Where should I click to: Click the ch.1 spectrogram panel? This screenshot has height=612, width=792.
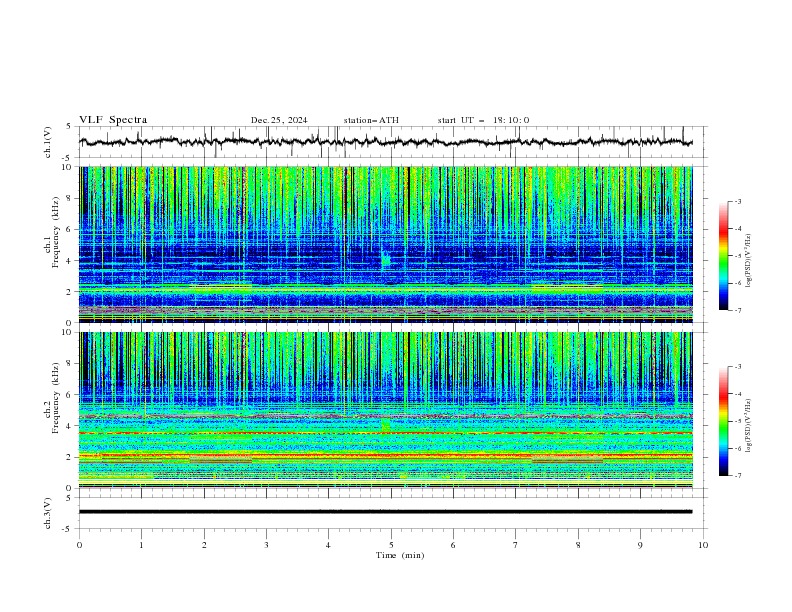pyautogui.click(x=386, y=244)
